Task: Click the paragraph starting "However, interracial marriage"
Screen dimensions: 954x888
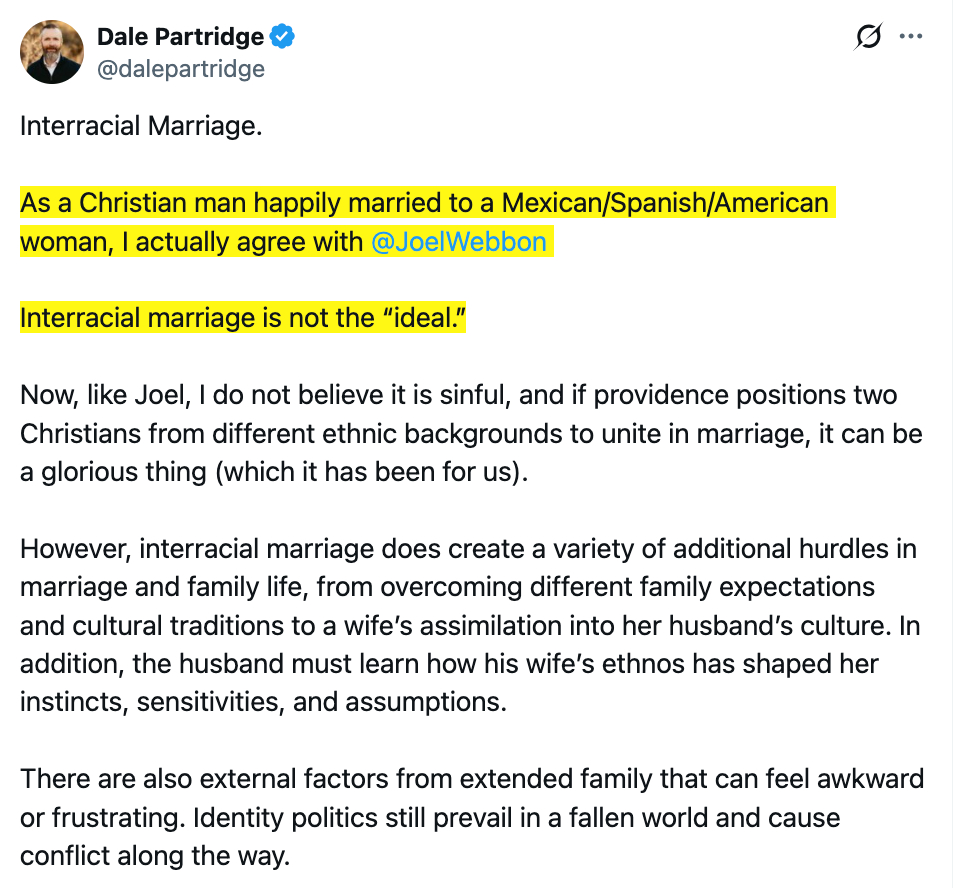Action: click(x=470, y=625)
